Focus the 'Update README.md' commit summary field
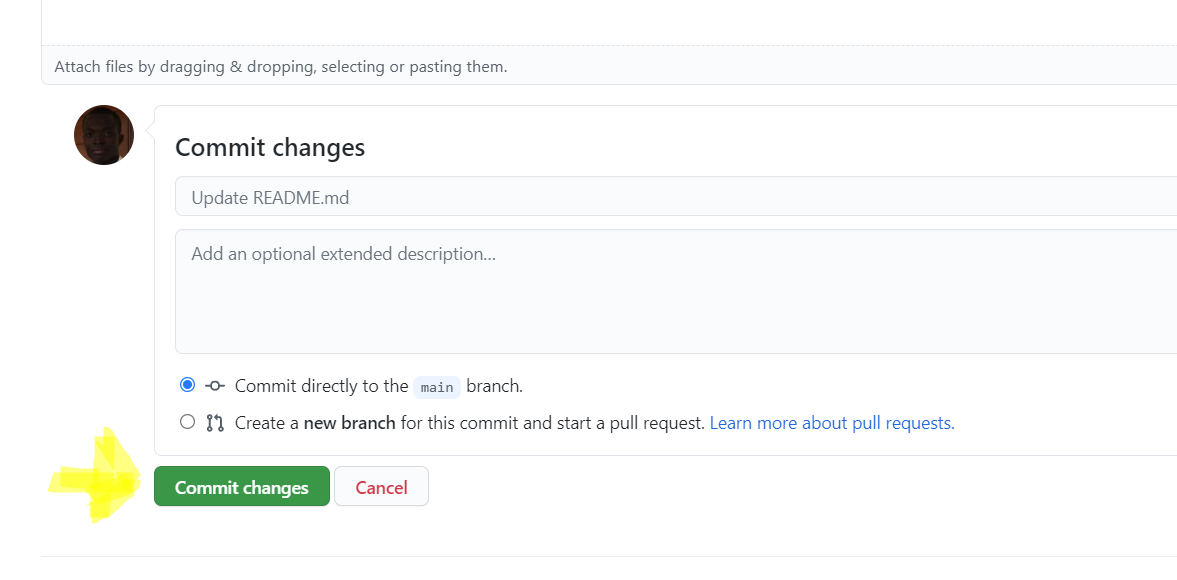This screenshot has width=1177, height=580. click(675, 197)
